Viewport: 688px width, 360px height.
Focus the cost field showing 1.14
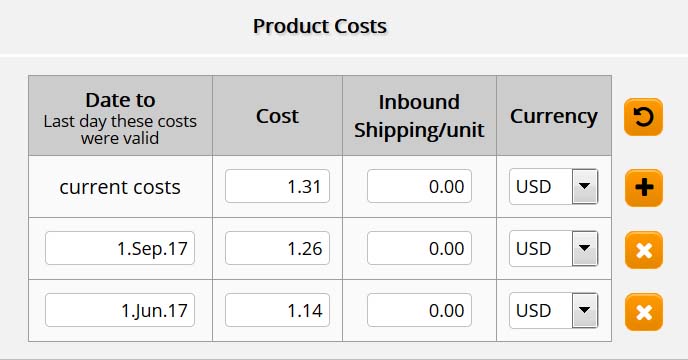click(x=277, y=310)
